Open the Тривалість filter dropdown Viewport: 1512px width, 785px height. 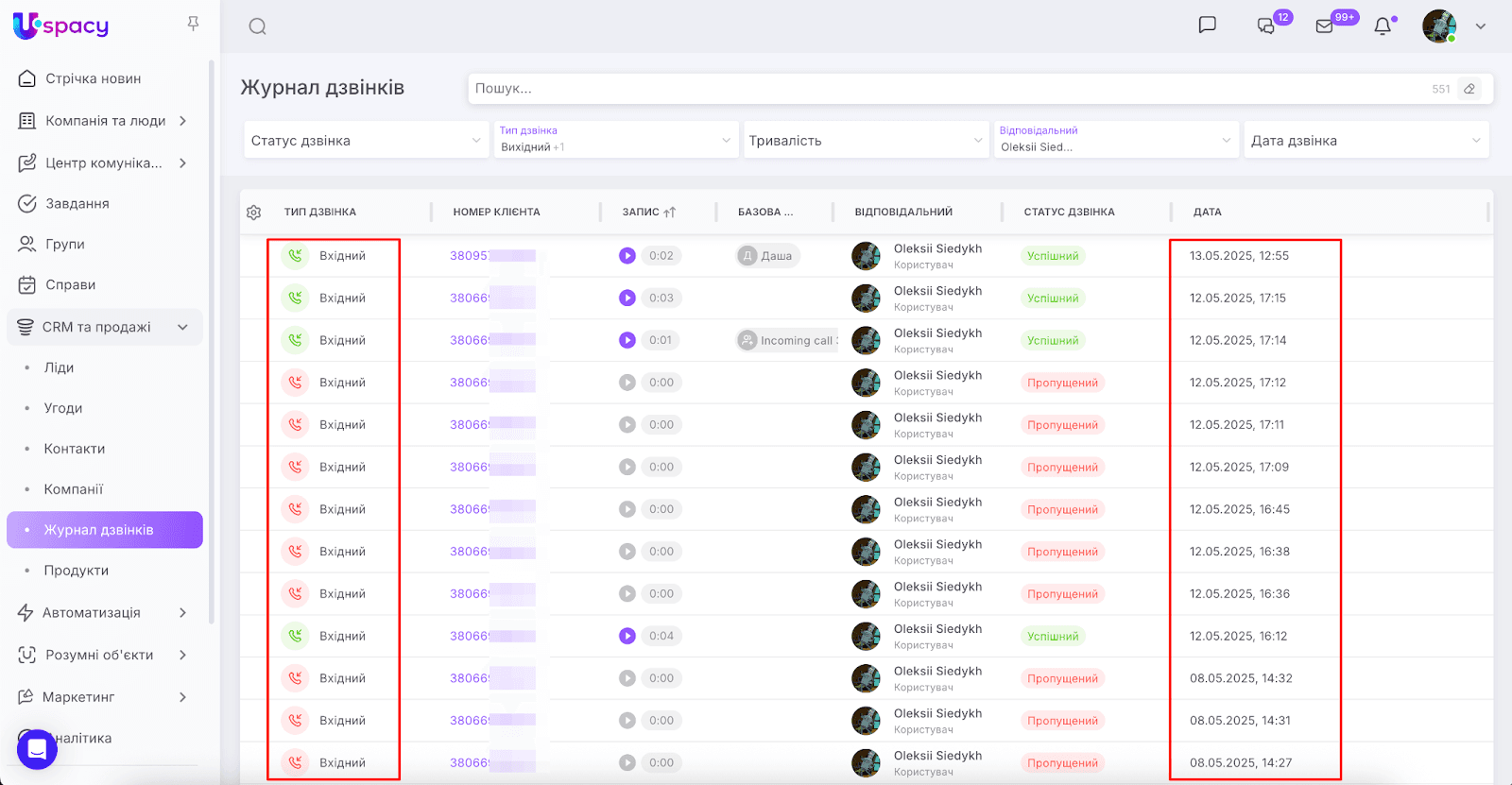click(x=865, y=141)
